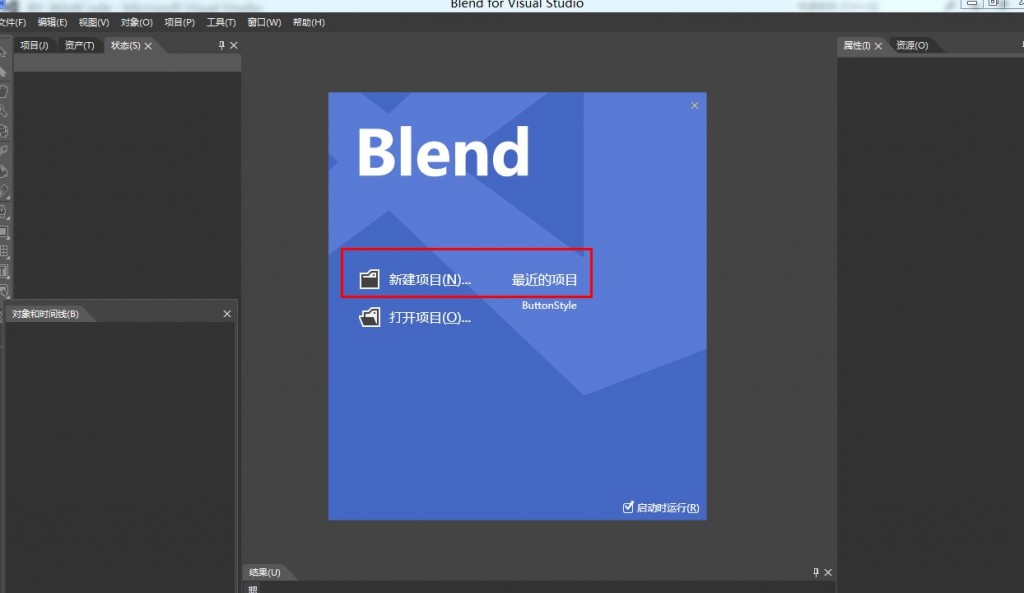Select the TextBlock tool
The height and width of the screenshot is (593, 1024).
pos(4,271)
